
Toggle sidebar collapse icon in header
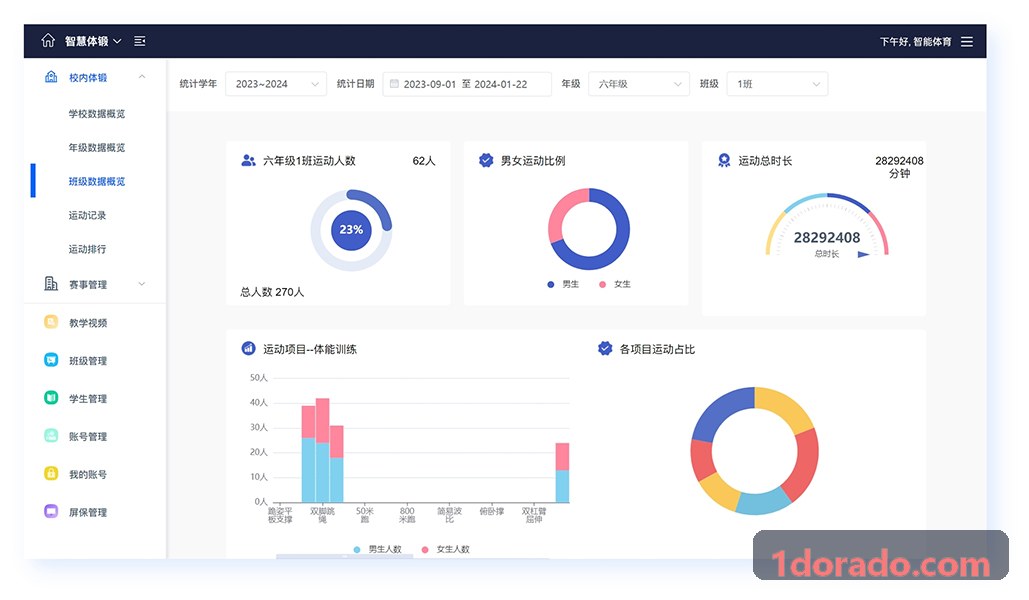(140, 41)
